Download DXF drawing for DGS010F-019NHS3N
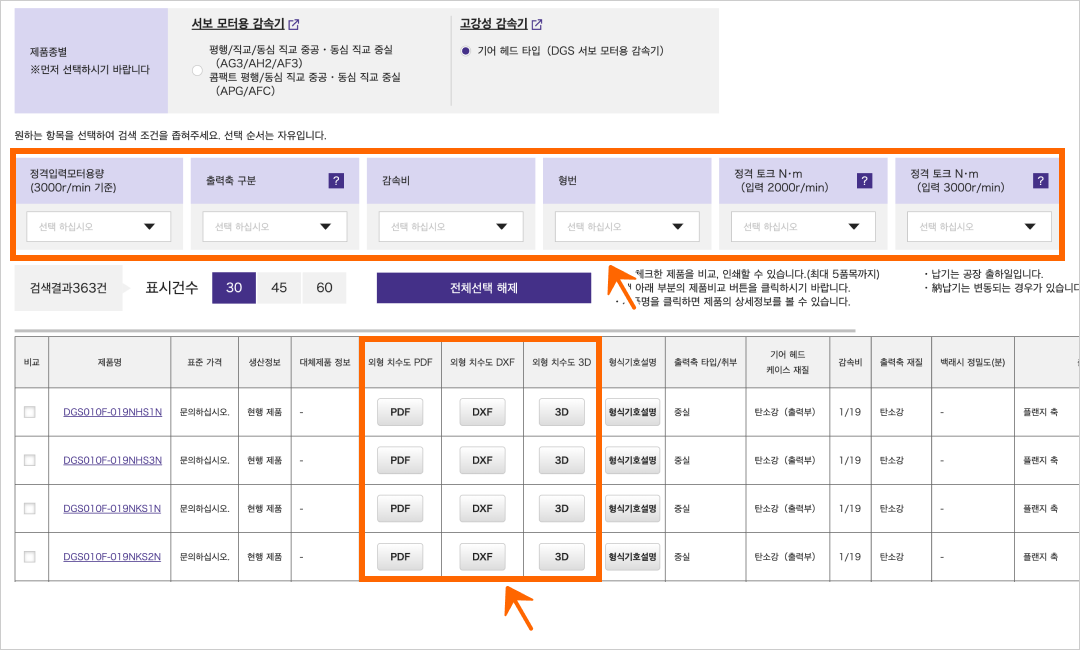 pos(482,460)
